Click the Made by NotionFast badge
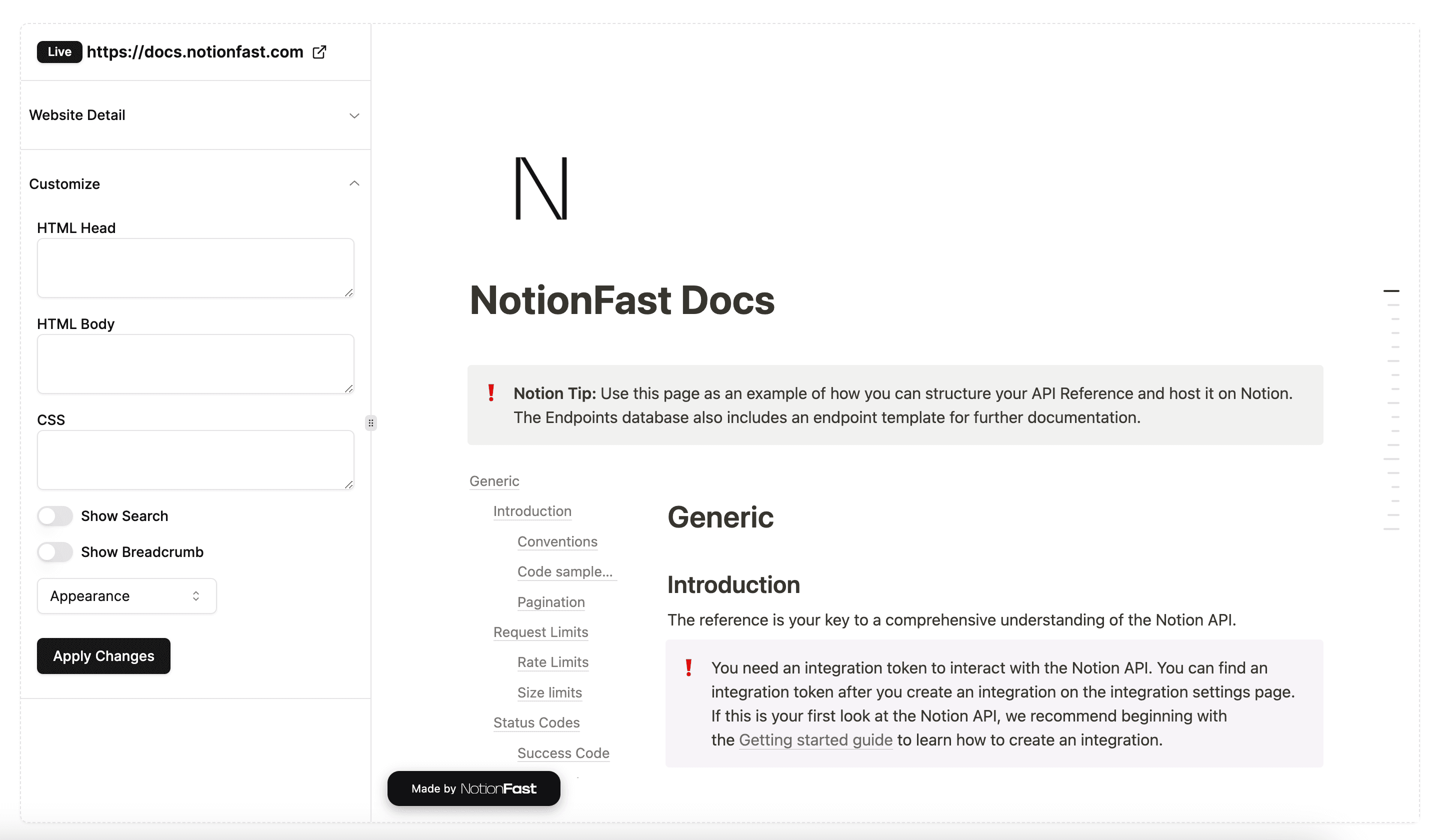The image size is (1440, 840). pos(473,788)
